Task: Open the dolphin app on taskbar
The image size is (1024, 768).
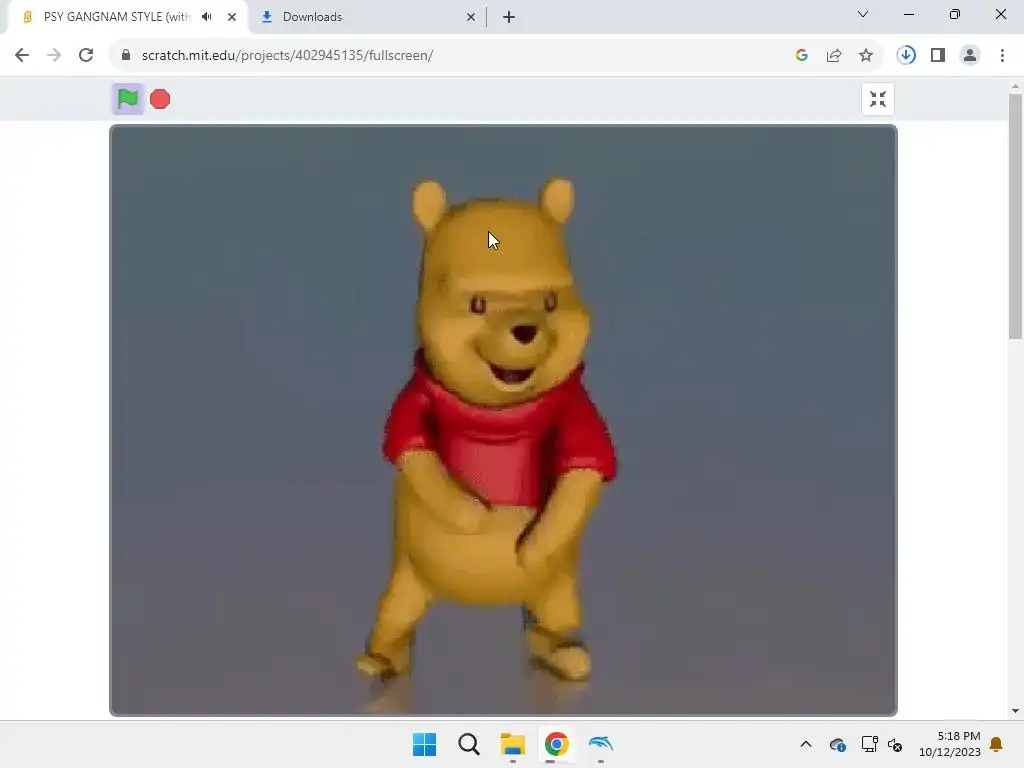Action: [x=601, y=744]
